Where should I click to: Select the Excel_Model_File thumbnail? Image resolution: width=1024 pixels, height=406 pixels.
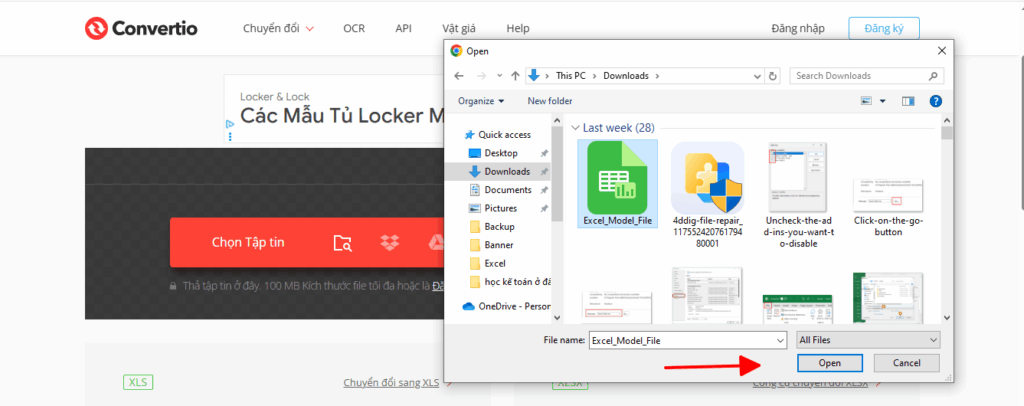point(618,183)
